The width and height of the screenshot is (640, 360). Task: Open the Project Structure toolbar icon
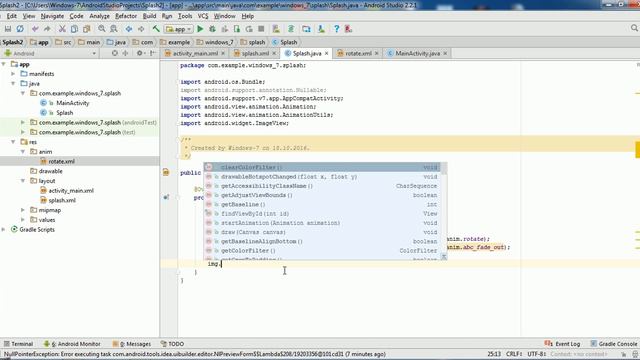(x=306, y=29)
